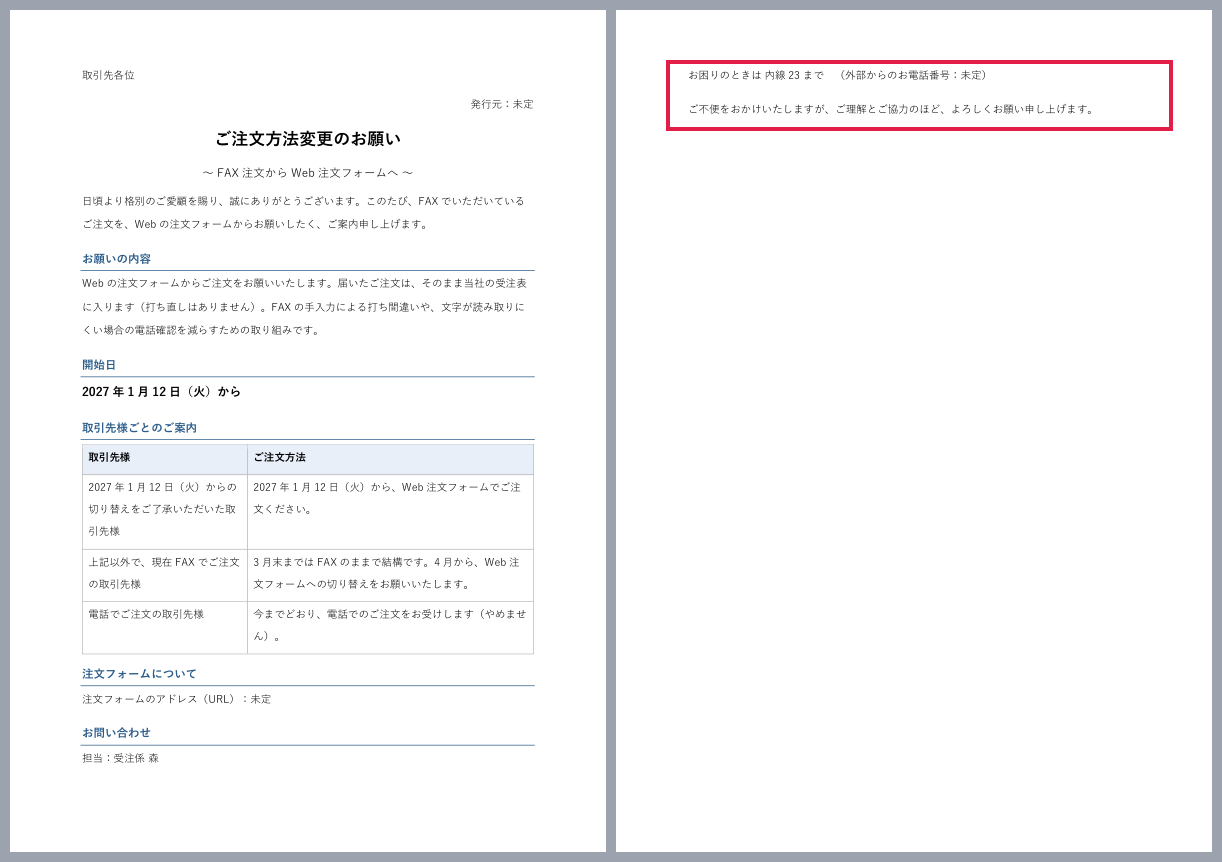Select the heading 開始日
The width and height of the screenshot is (1222, 862).
point(99,365)
